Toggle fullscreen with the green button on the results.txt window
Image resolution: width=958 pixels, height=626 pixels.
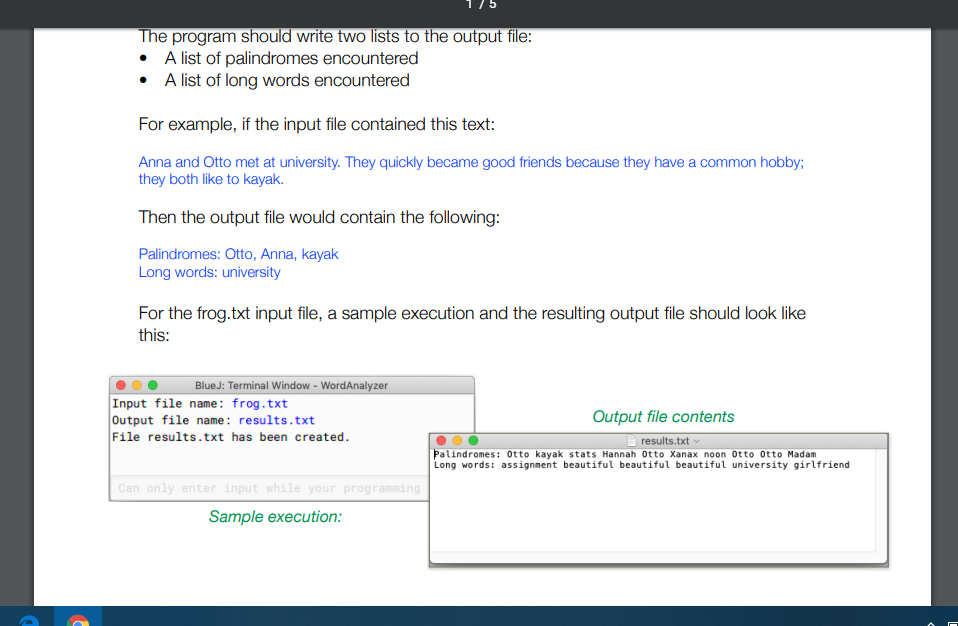(x=473, y=440)
